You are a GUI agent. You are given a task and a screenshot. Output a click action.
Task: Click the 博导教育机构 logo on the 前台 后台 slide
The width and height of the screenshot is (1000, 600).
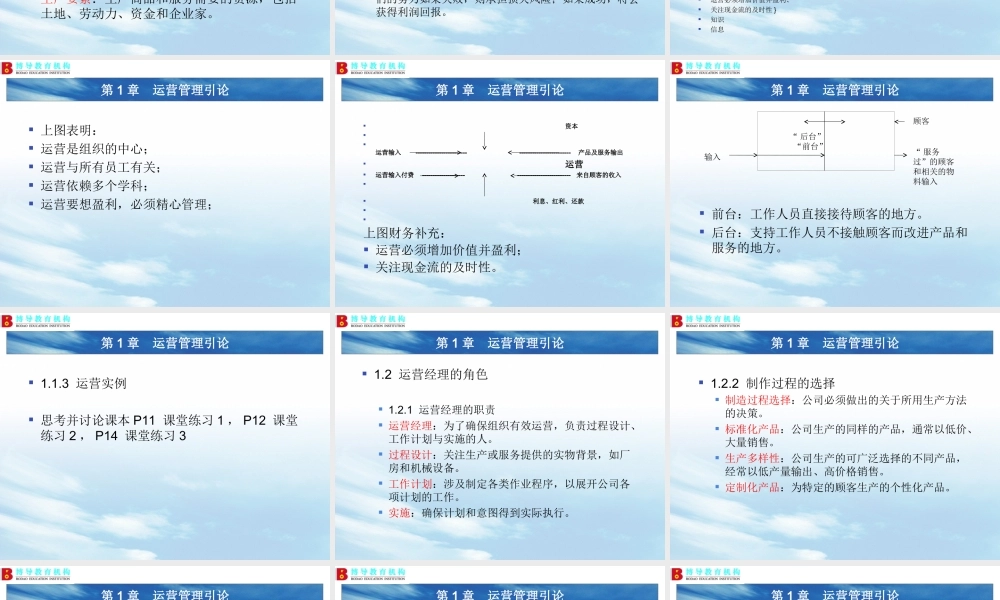pos(706,68)
